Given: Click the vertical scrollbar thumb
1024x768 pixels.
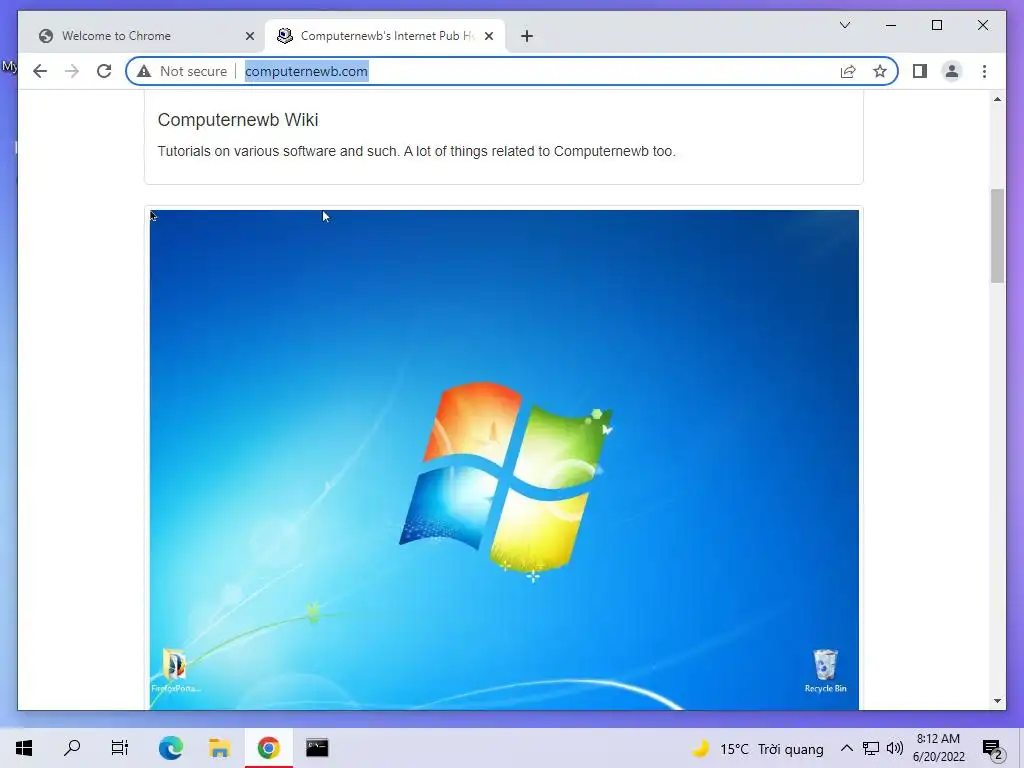Looking at the screenshot, I should tap(997, 236).
